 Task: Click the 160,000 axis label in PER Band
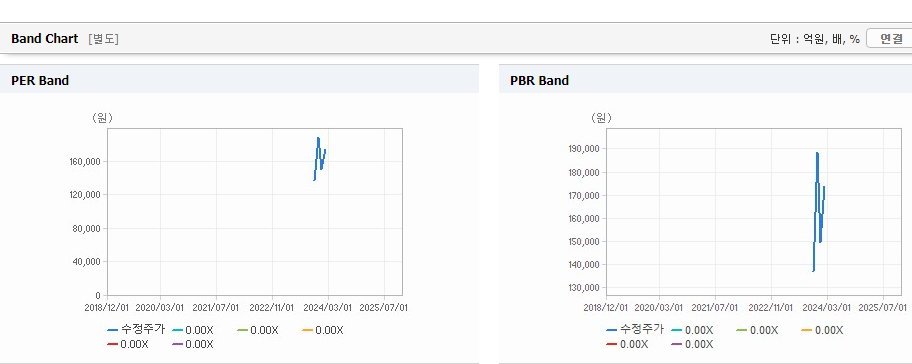[x=85, y=161]
